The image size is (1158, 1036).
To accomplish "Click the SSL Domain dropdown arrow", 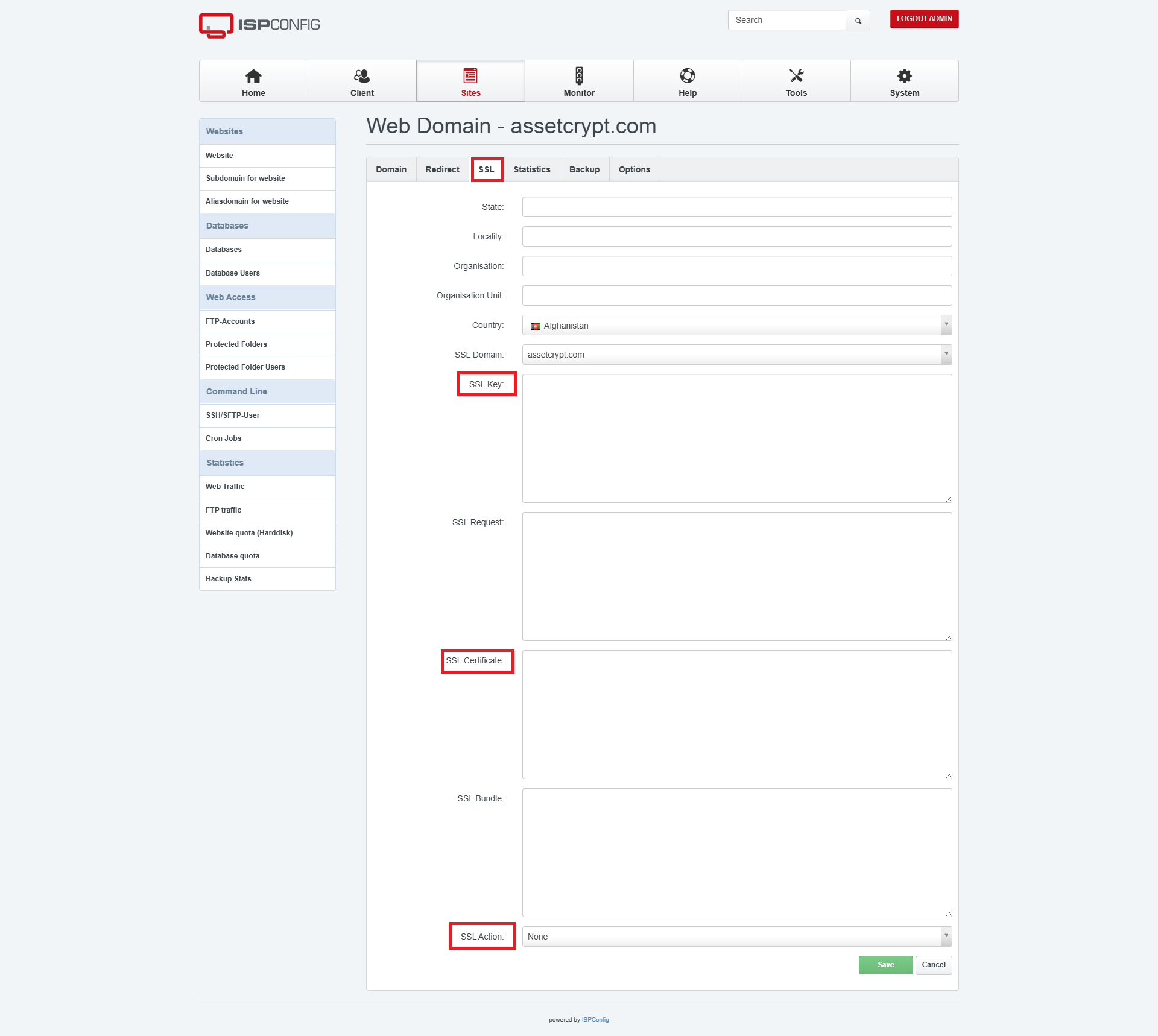I will pos(946,355).
